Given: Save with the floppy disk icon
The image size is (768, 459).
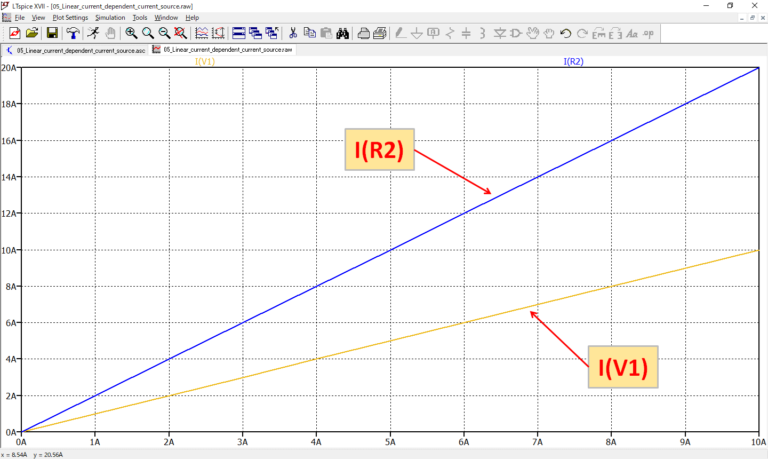Looking at the screenshot, I should click(x=51, y=33).
